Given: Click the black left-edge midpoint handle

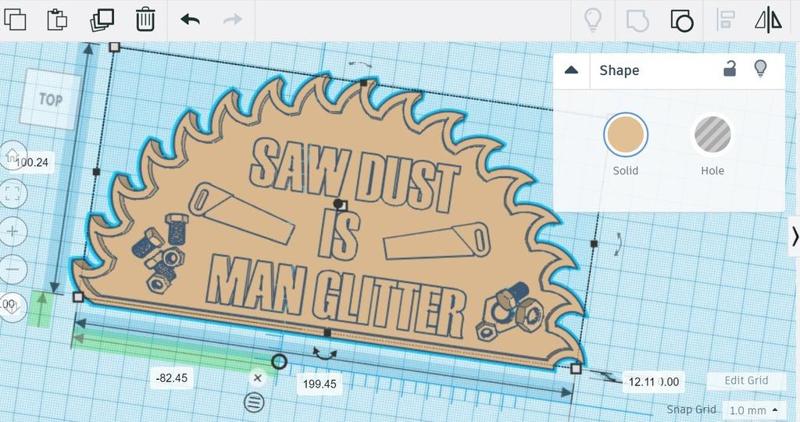Looking at the screenshot, I should (x=96, y=172).
